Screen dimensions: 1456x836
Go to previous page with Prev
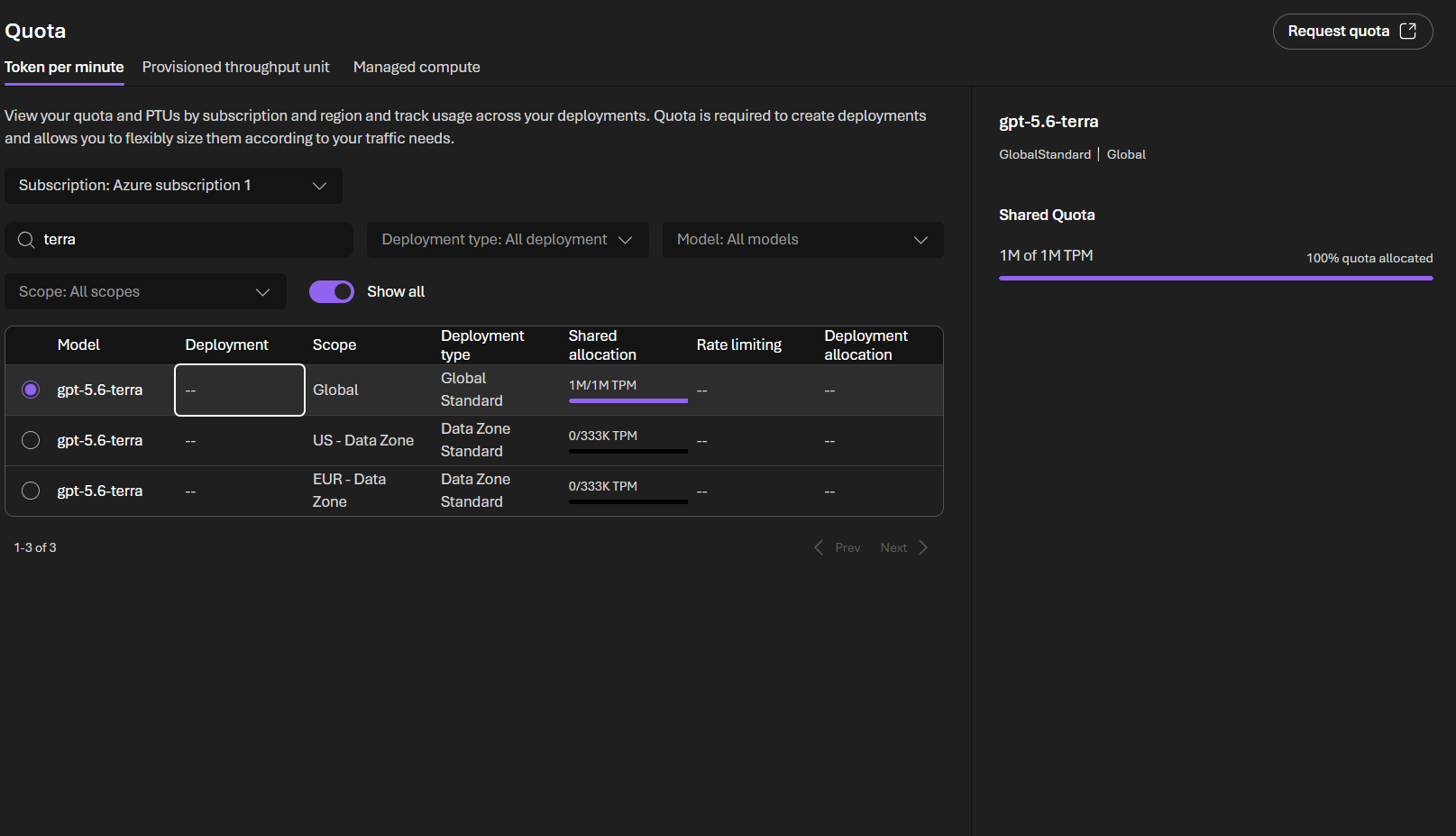pos(838,547)
